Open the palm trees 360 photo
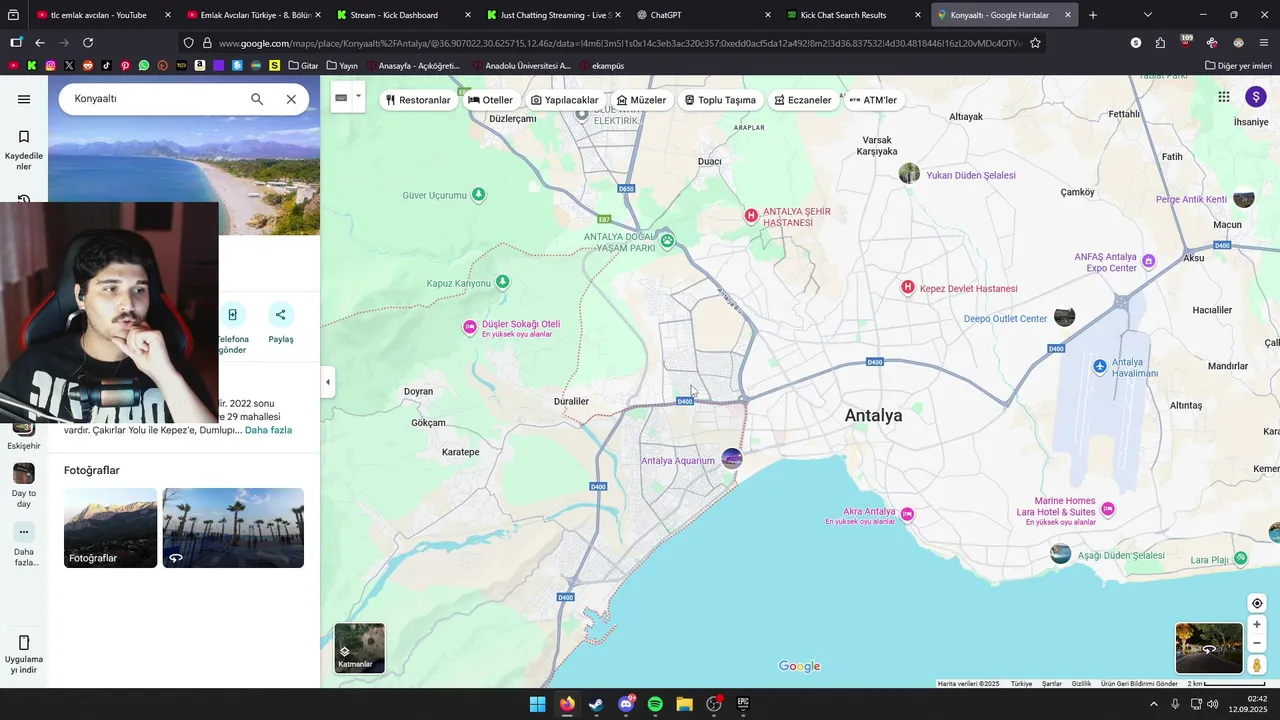The image size is (1280, 720). tap(233, 528)
